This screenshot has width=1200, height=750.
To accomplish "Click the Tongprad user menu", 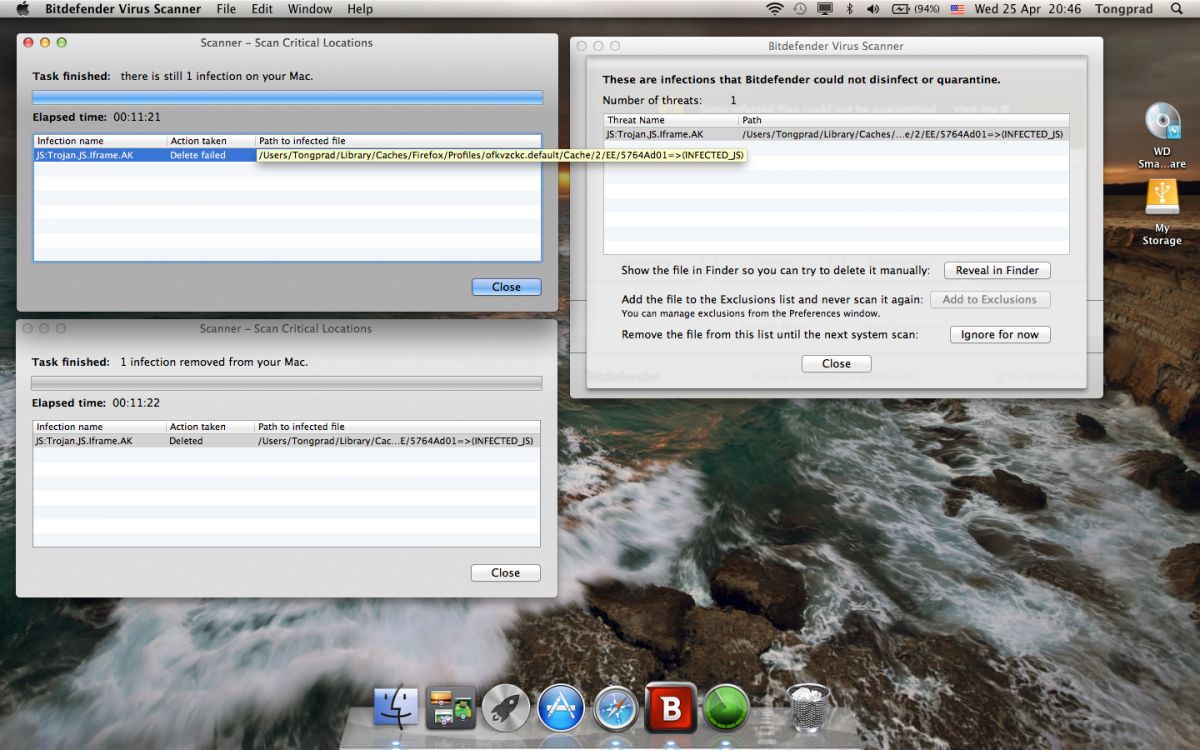I will (x=1122, y=9).
